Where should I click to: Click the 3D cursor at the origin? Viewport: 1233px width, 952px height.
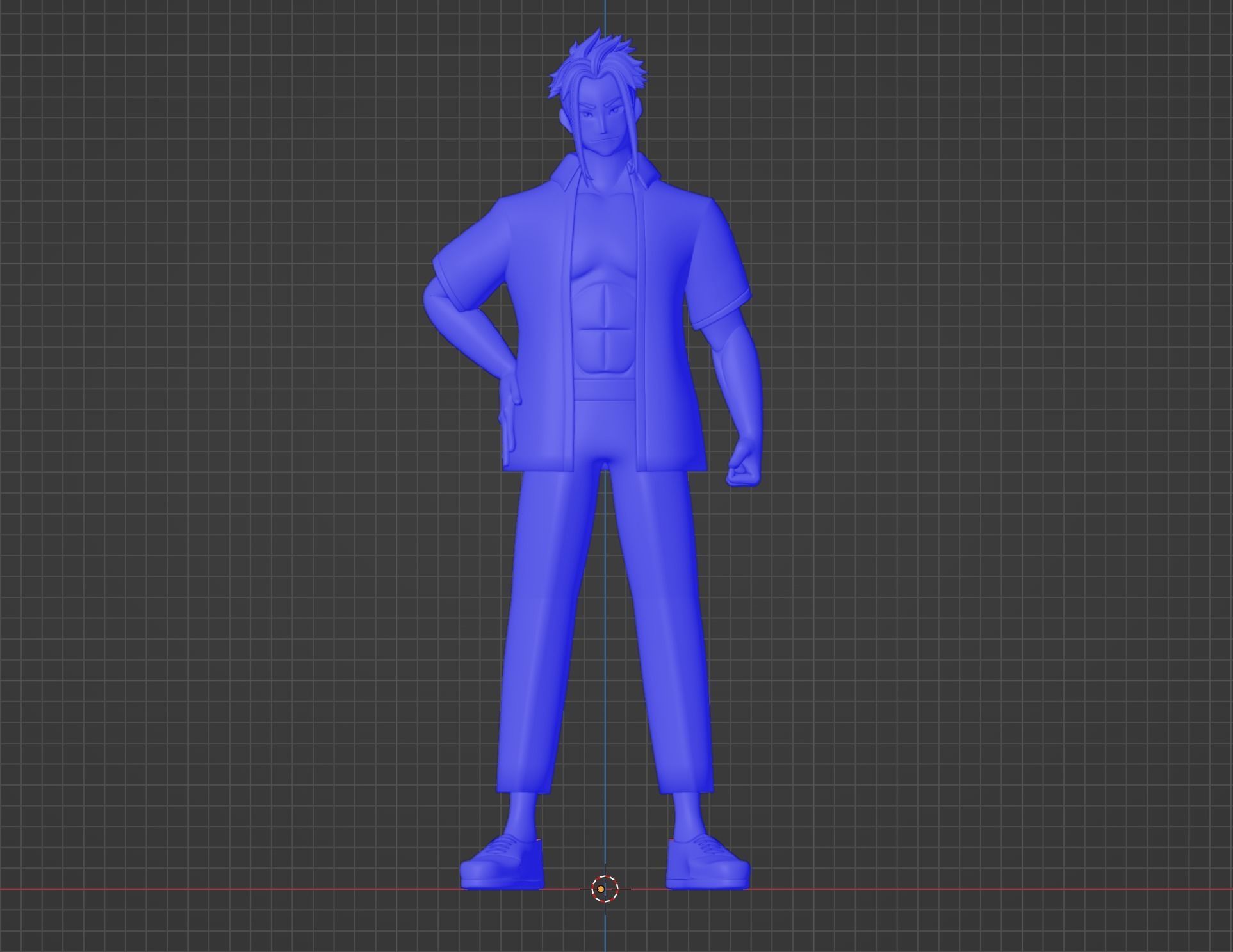[604, 889]
